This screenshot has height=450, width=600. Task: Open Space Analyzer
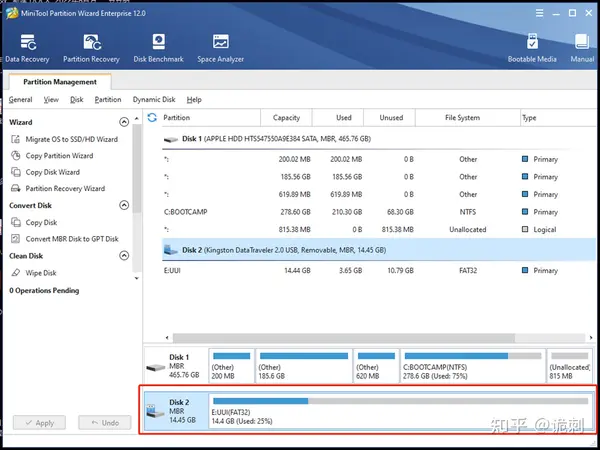coord(220,47)
